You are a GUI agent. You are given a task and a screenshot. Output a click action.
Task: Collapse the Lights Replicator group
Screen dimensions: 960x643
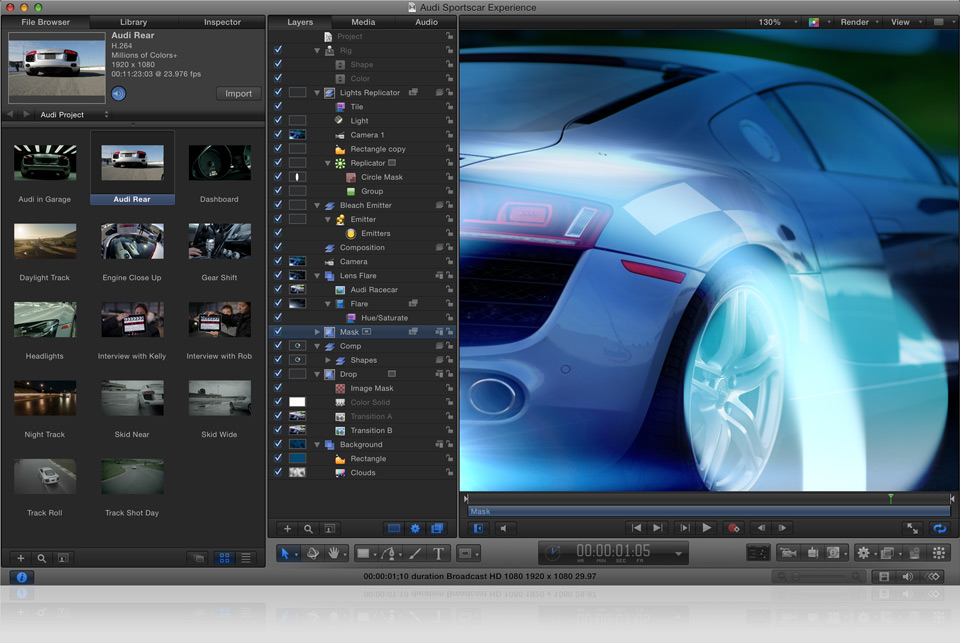tap(317, 92)
